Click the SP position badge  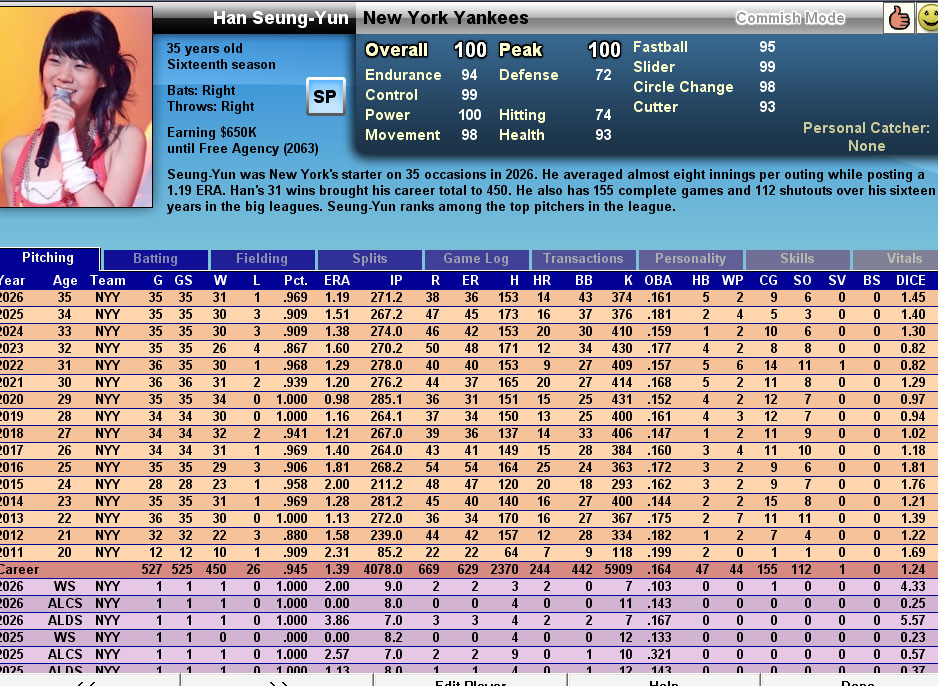(325, 96)
